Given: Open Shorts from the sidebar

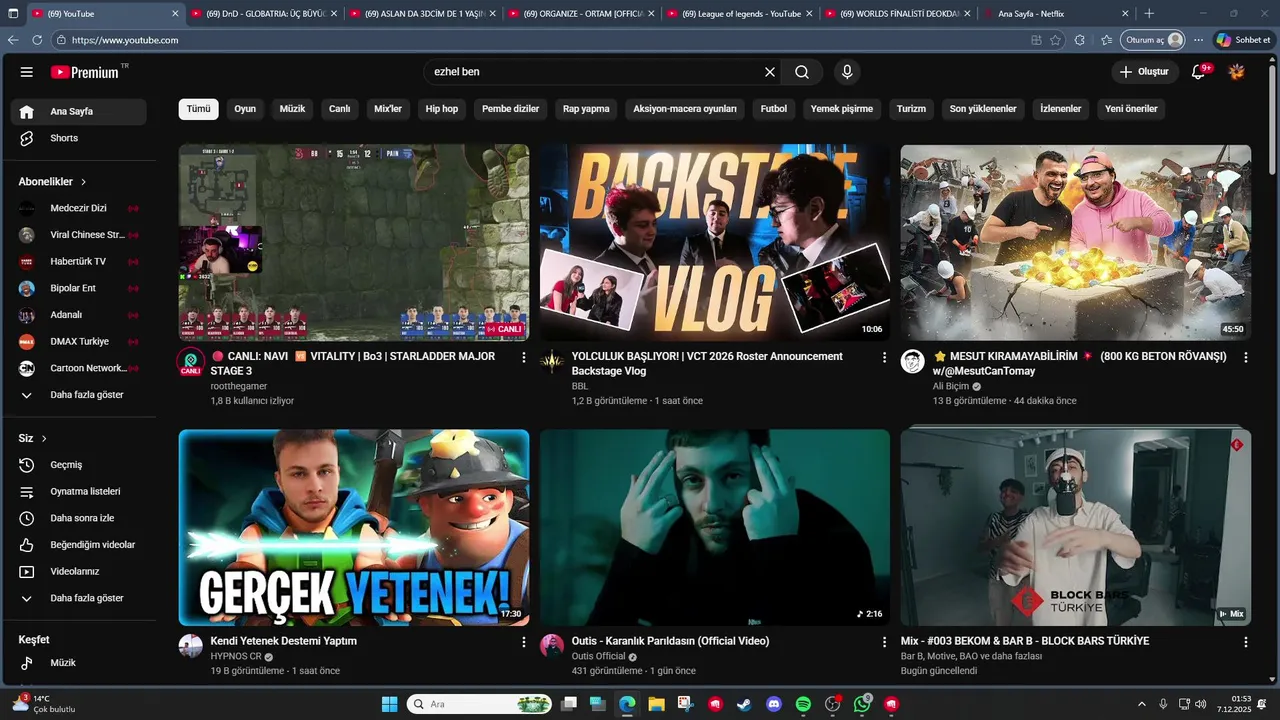Looking at the screenshot, I should pos(79,138).
